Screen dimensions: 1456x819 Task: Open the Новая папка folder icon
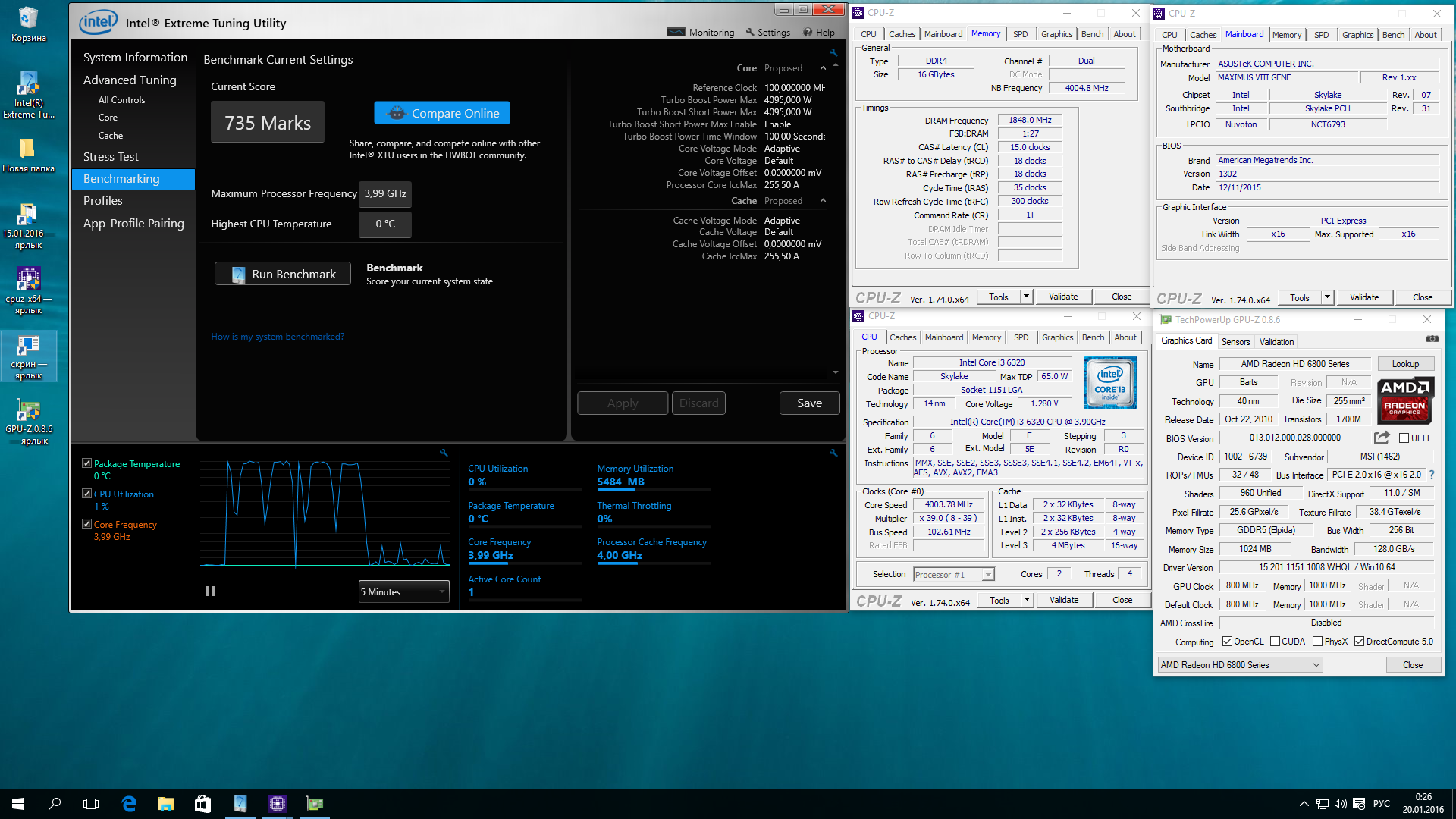tap(28, 155)
